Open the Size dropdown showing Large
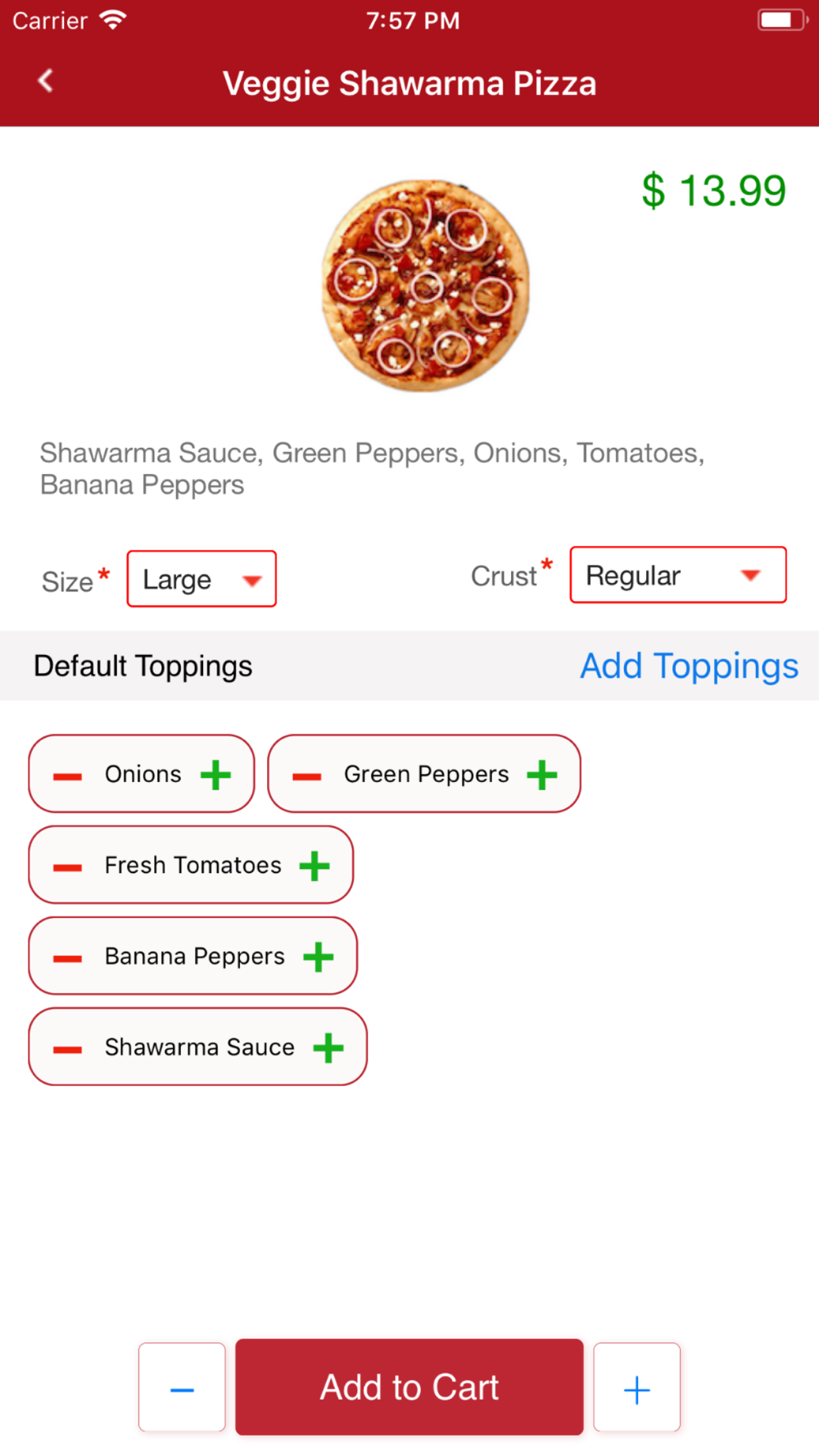This screenshot has width=819, height=1456. tap(201, 579)
